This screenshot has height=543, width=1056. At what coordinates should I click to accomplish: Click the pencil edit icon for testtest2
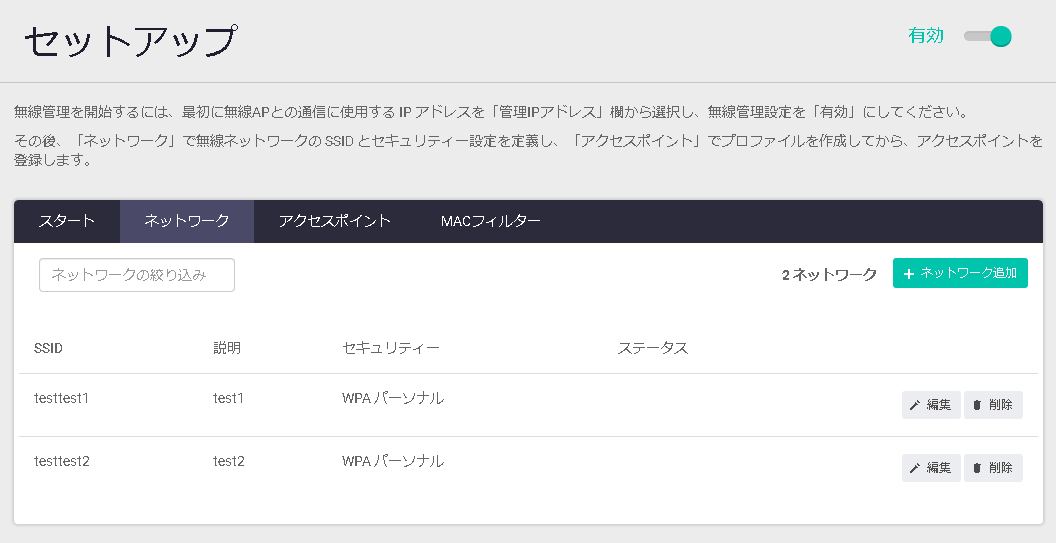tap(915, 468)
